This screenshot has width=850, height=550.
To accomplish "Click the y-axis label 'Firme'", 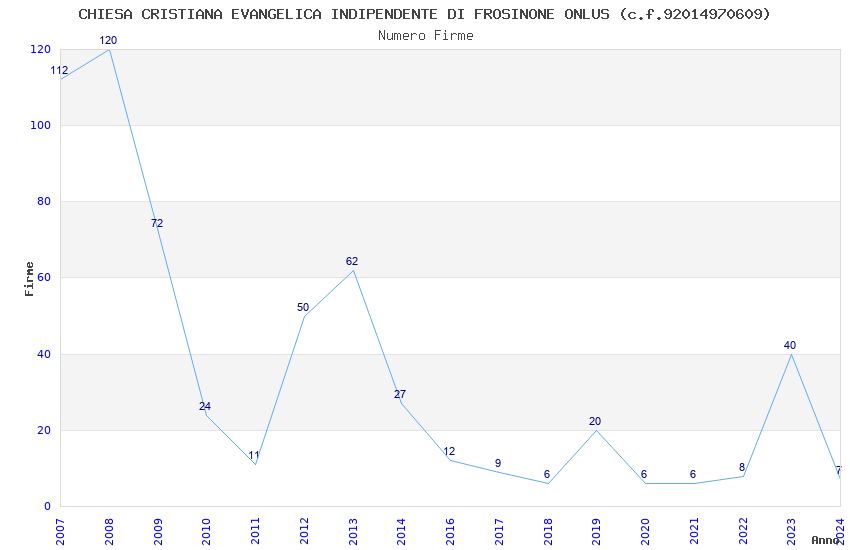I will tap(30, 279).
